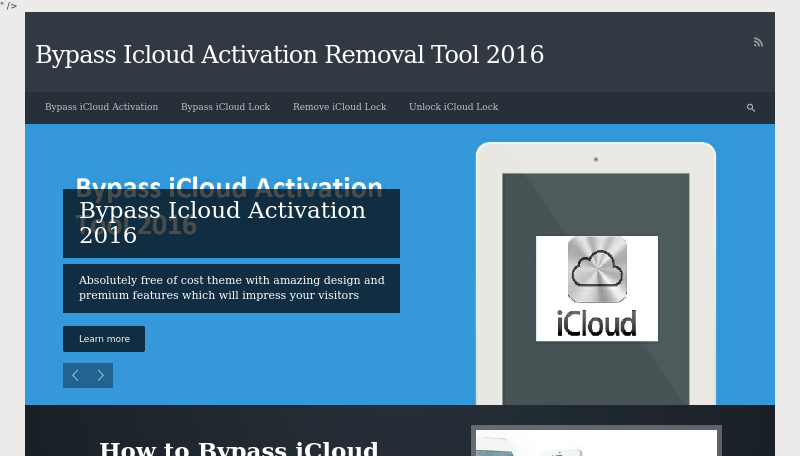The width and height of the screenshot is (800, 456).
Task: Click the How to Bypass iCloud heading
Action: tap(238, 448)
